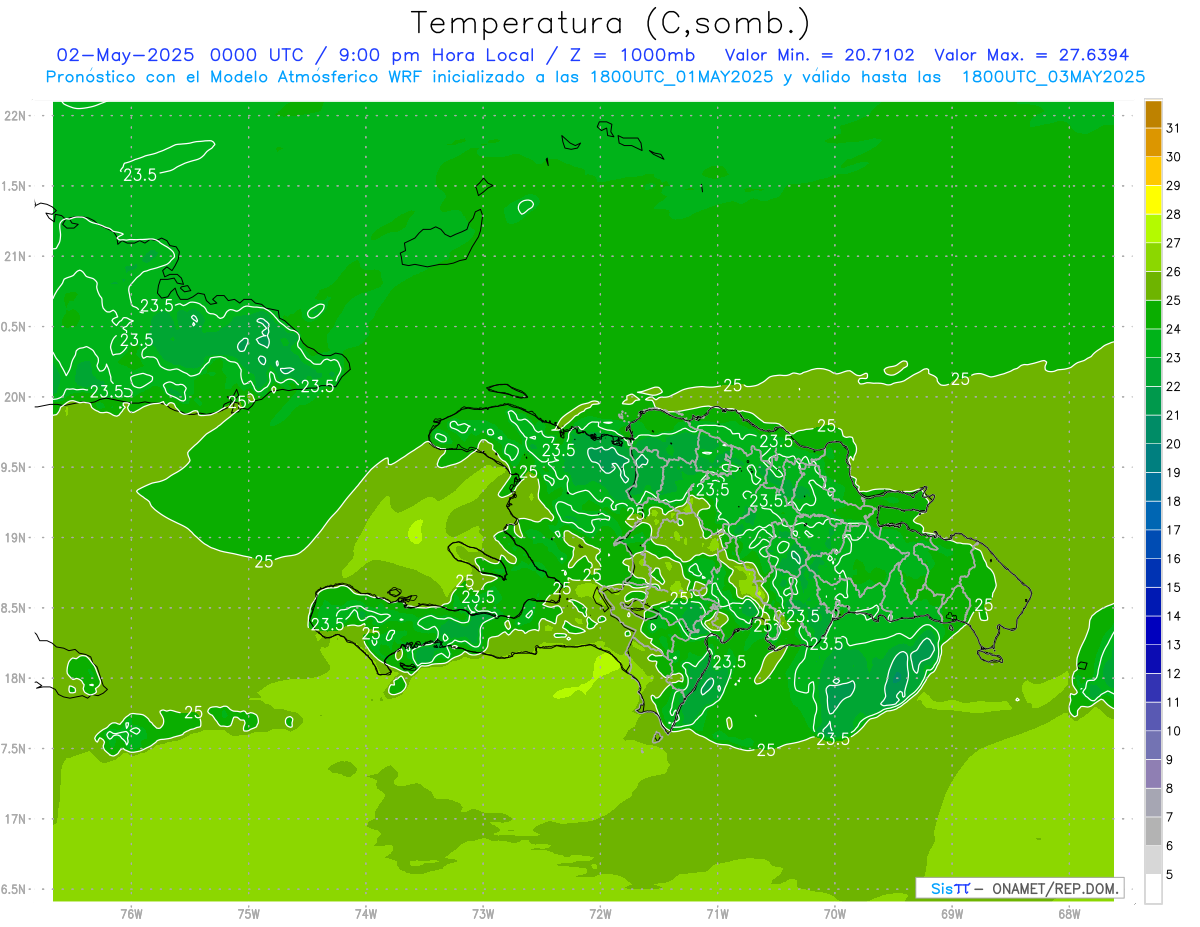This screenshot has width=1200, height=927.
Task: Click the '69W' longitude axis label
Action: click(952, 914)
